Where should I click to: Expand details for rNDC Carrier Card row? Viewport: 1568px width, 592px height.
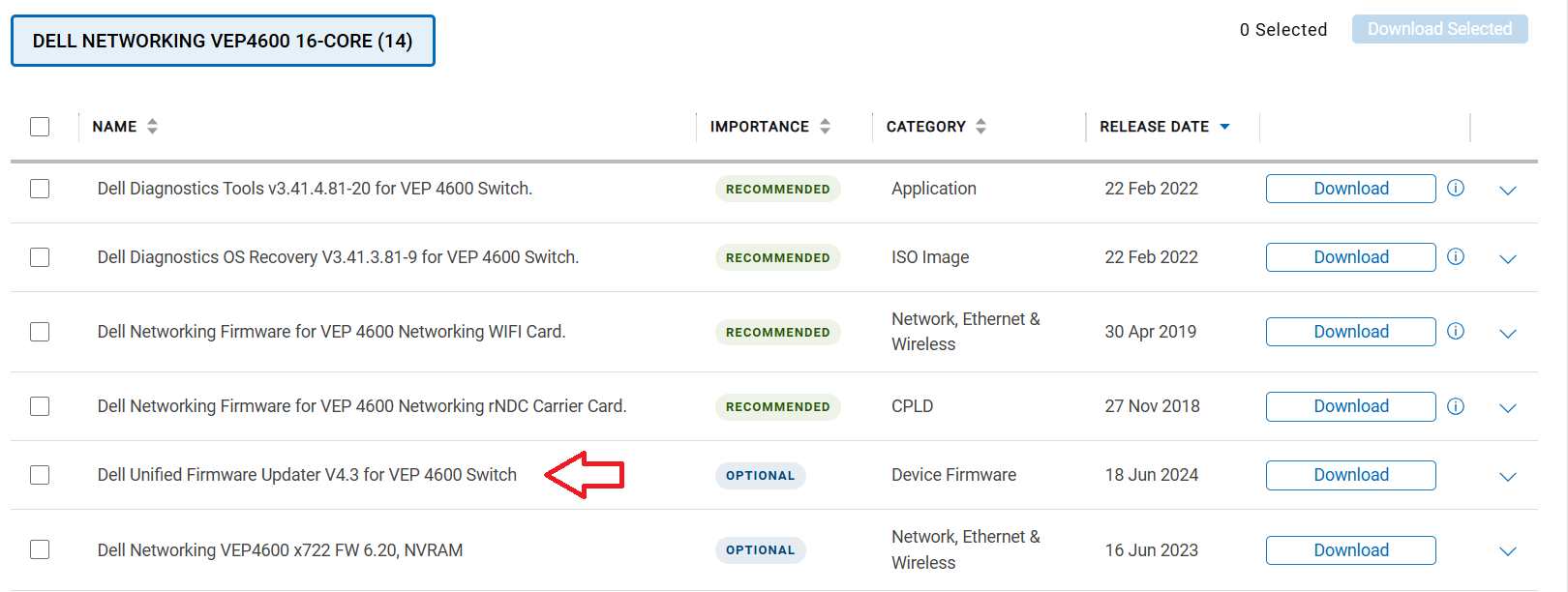coord(1507,408)
